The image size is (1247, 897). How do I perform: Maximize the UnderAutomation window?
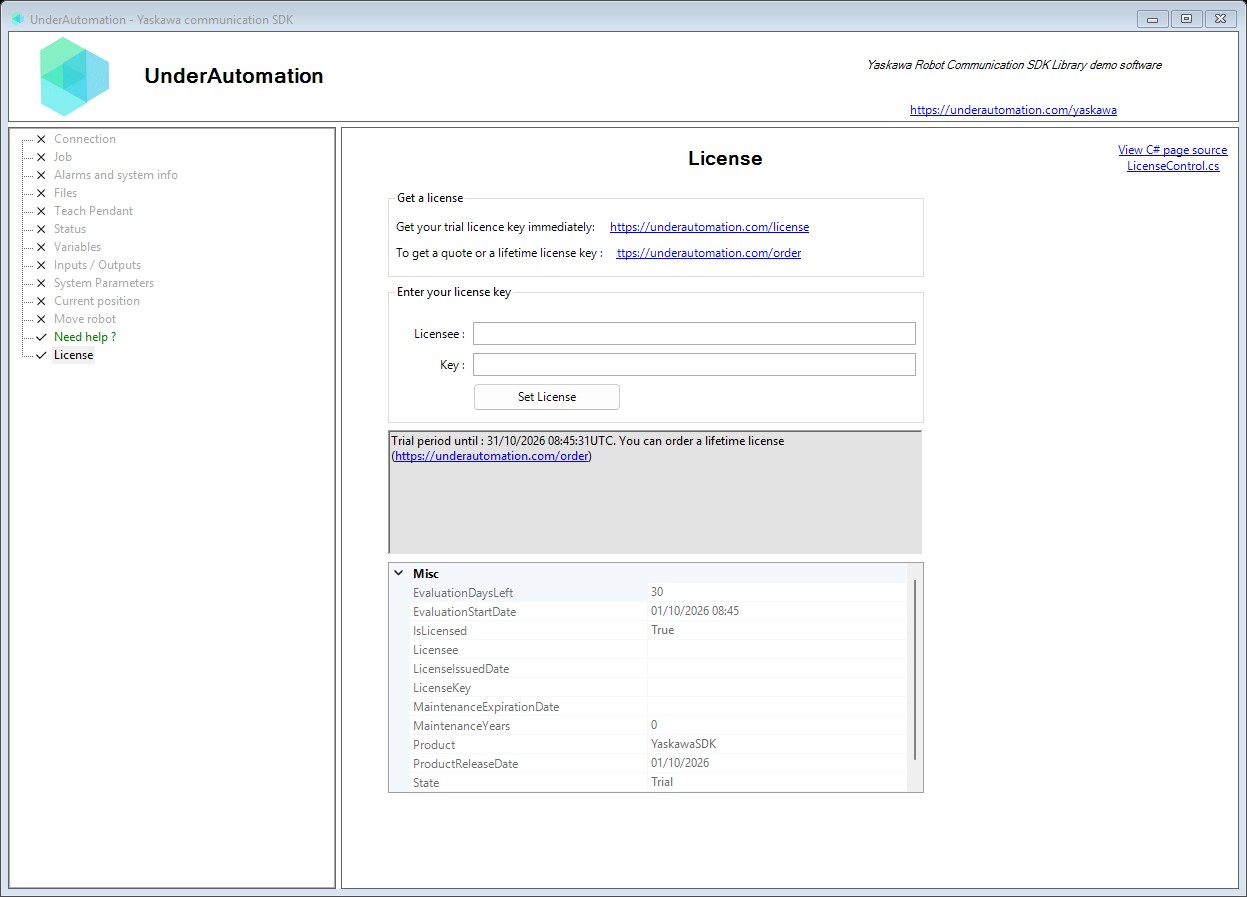1186,19
